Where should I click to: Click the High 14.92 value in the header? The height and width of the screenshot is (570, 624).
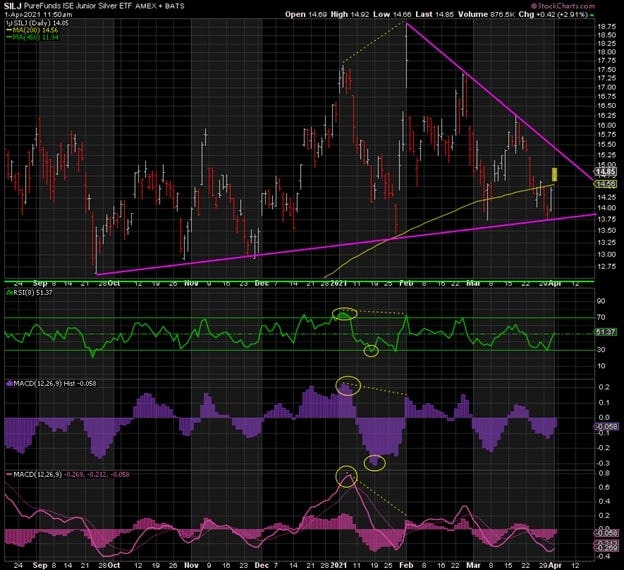point(350,14)
